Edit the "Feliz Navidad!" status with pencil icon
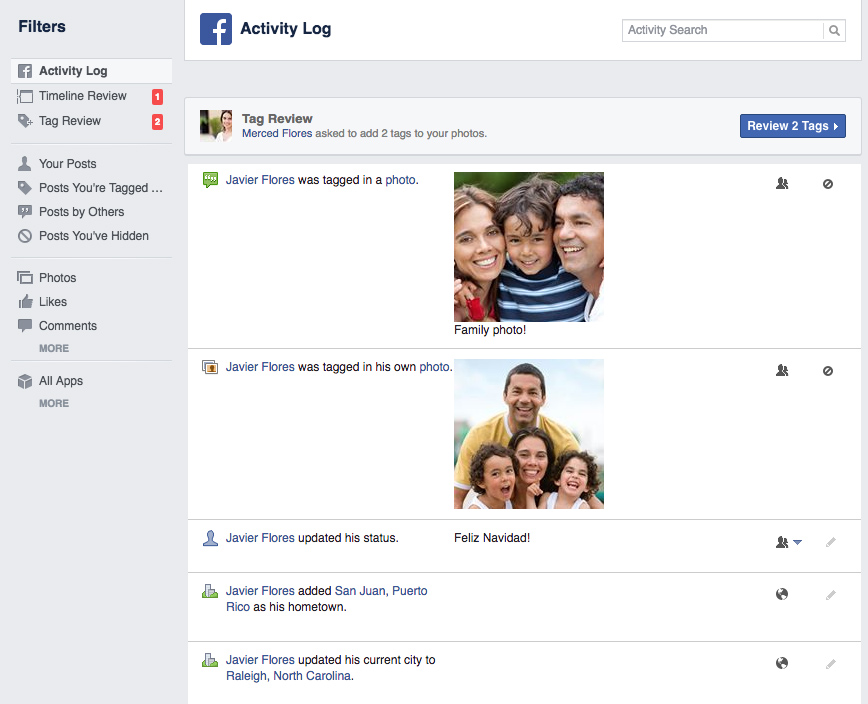The height and width of the screenshot is (704, 868). tap(830, 542)
